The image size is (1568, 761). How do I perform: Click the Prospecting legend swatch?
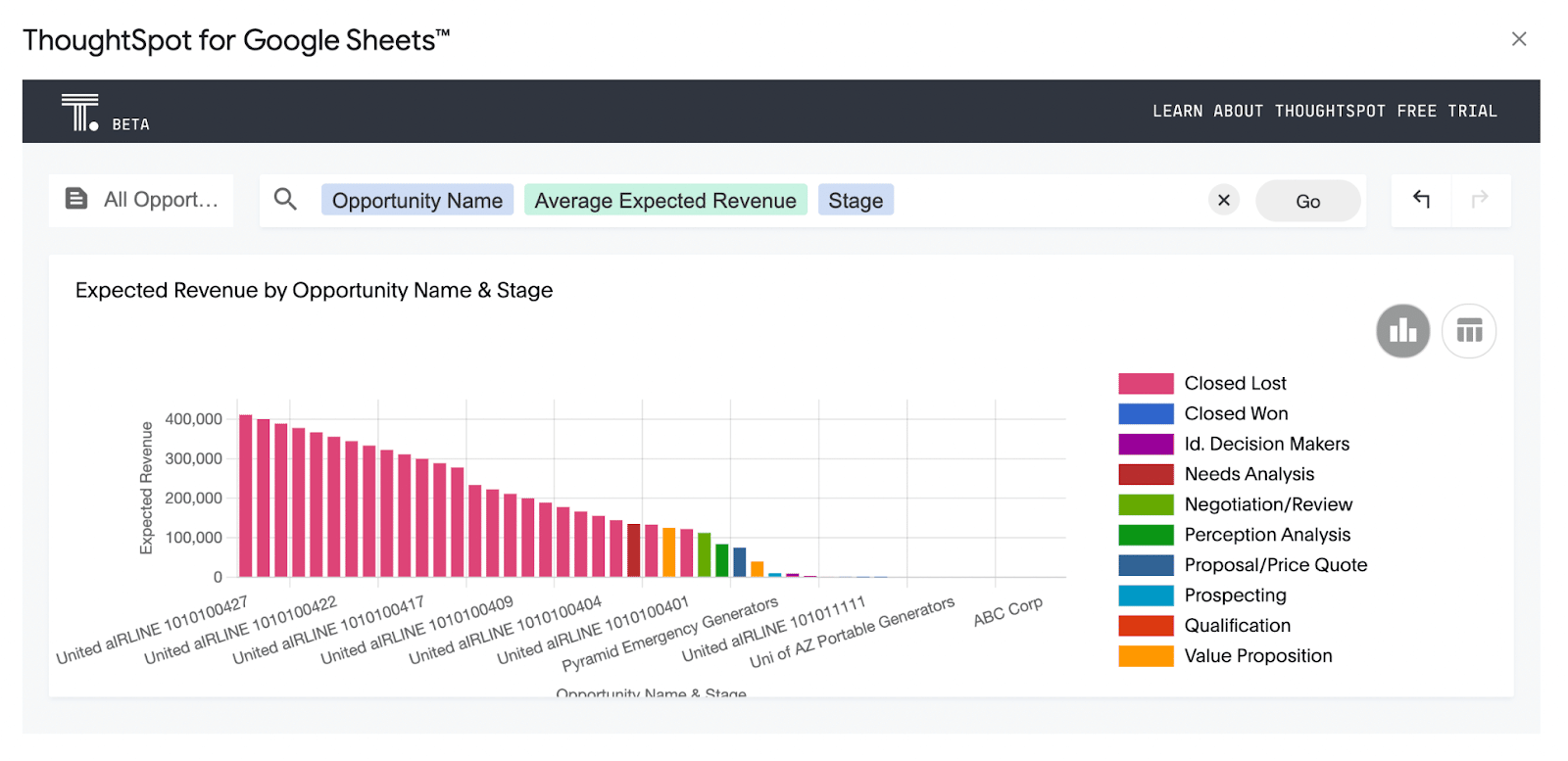click(1146, 595)
